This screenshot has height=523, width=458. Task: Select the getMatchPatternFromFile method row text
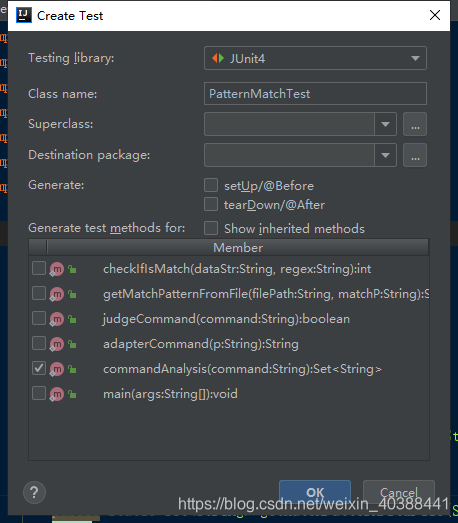(x=266, y=294)
